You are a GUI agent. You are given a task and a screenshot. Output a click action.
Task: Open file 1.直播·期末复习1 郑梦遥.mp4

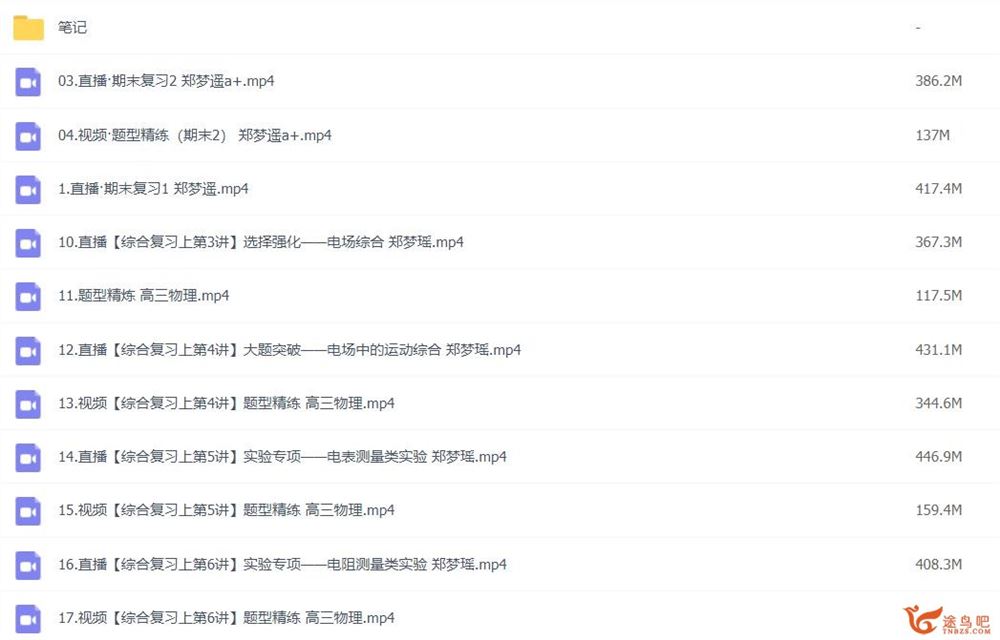point(153,189)
